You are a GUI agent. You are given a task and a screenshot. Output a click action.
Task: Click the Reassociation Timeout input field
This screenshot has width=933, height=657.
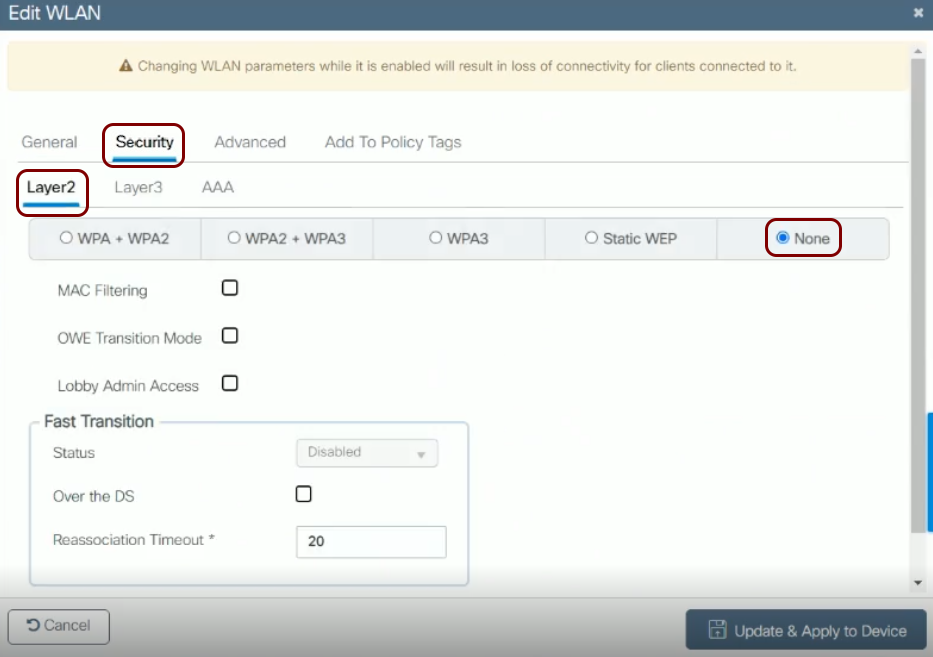(371, 541)
